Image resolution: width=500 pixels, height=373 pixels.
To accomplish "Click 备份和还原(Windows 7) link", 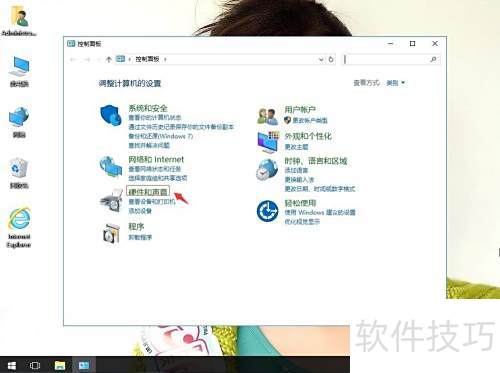I will (x=160, y=136).
